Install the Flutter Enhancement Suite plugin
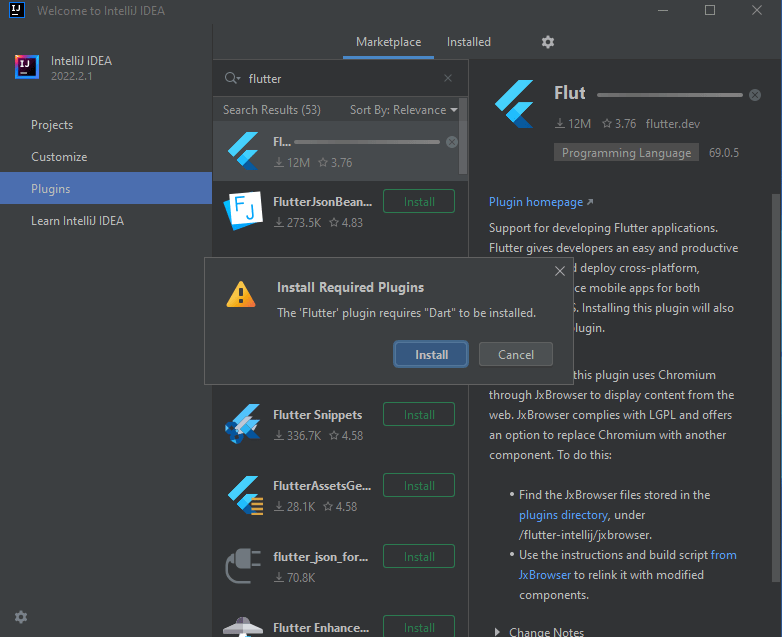This screenshot has width=782, height=637. coord(419,627)
